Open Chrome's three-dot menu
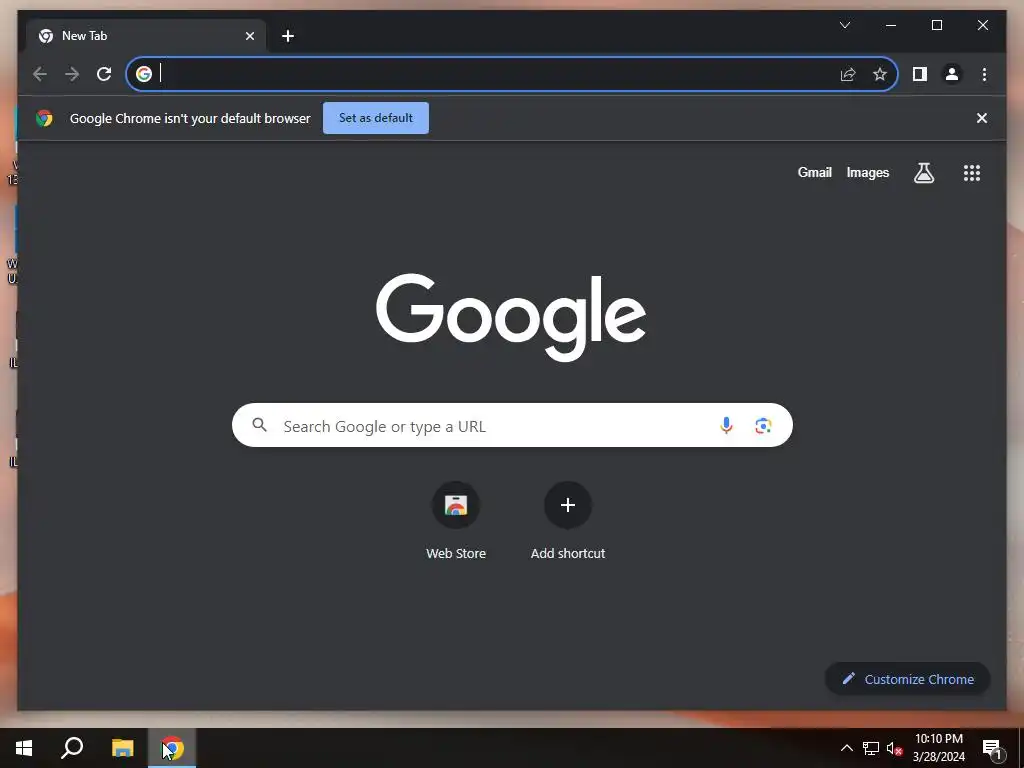 coord(984,74)
